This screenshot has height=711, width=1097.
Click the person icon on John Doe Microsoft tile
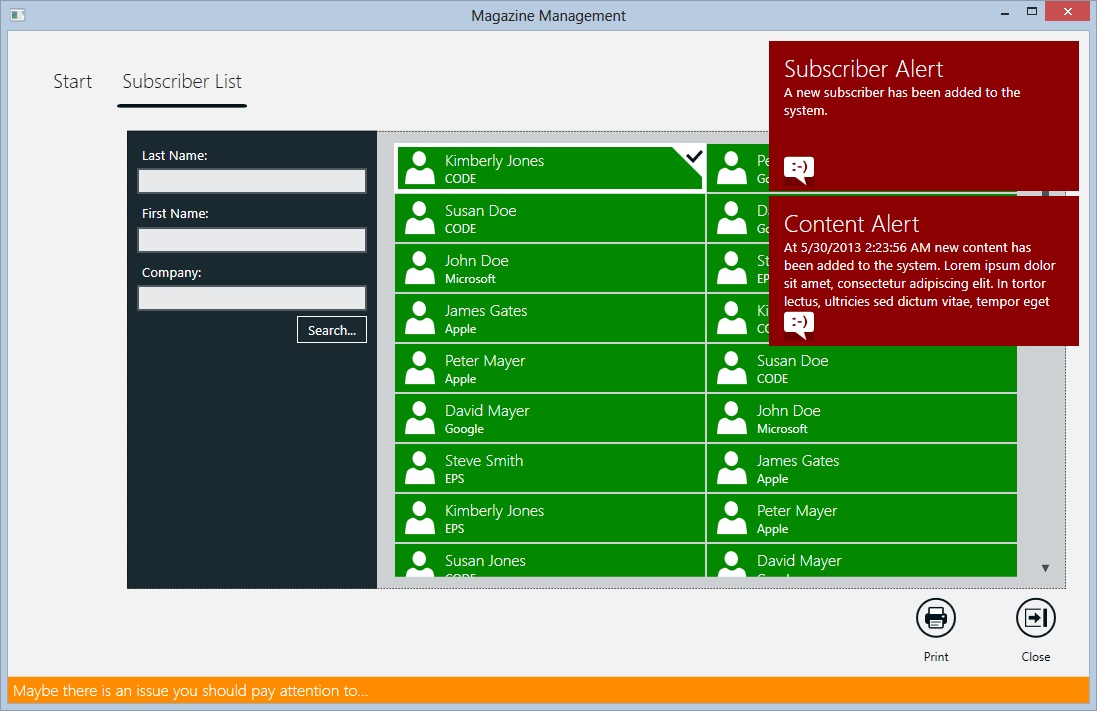(419, 267)
